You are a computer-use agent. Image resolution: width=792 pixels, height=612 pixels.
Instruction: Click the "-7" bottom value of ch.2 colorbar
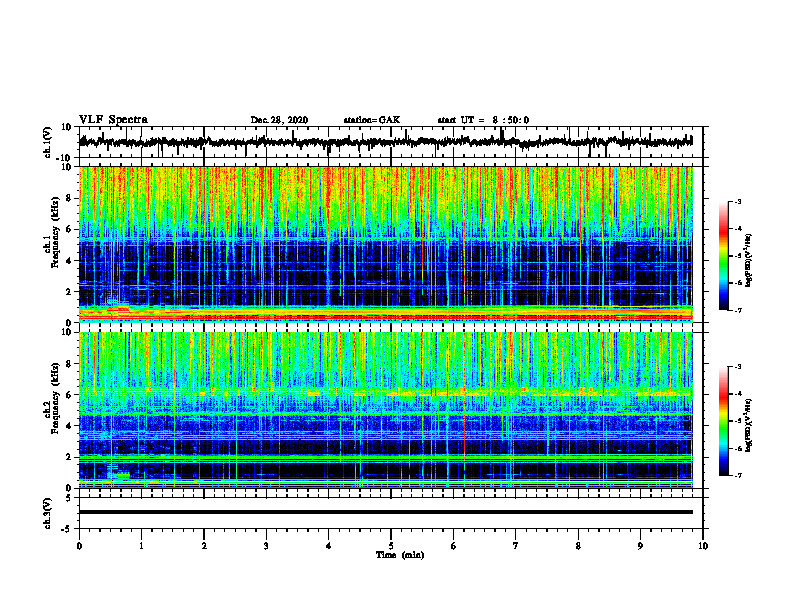[737, 475]
